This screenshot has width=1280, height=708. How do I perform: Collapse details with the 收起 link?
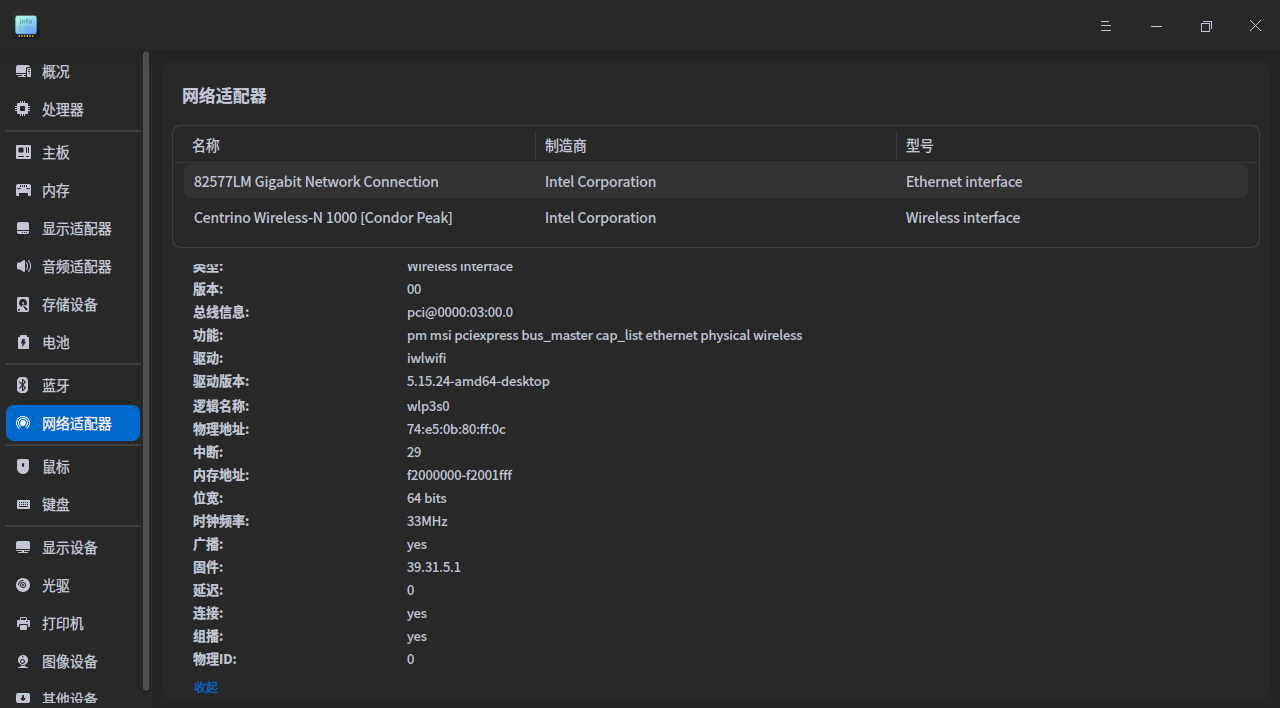pyautogui.click(x=205, y=687)
